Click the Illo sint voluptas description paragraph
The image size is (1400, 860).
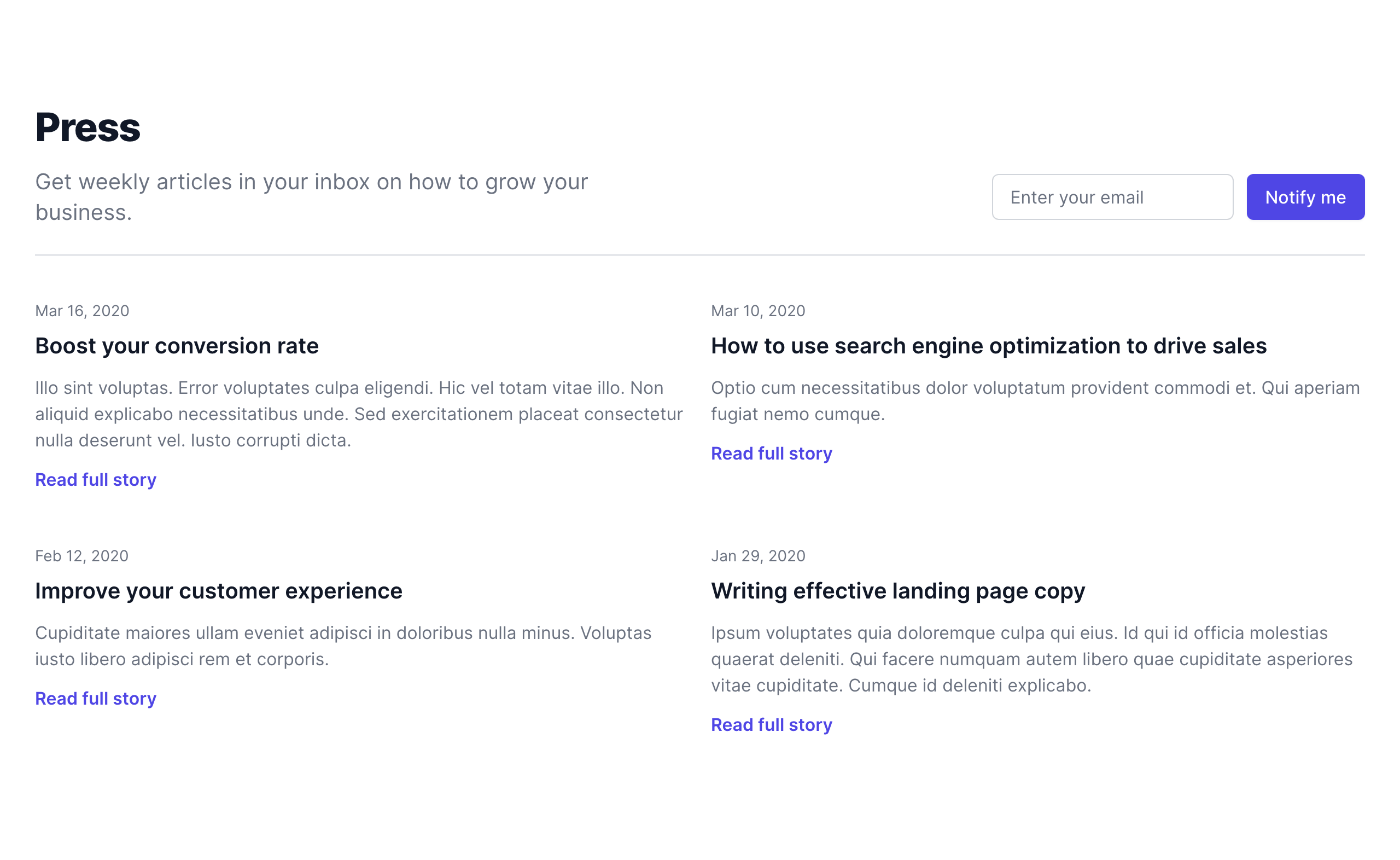tap(358, 414)
